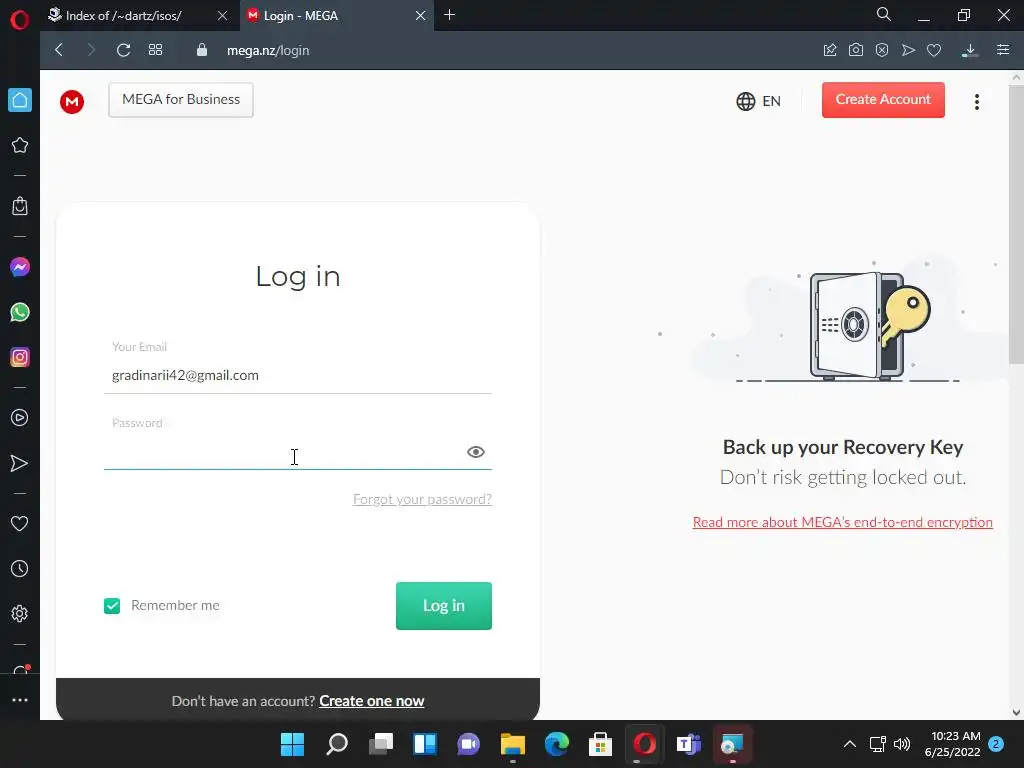This screenshot has height=768, width=1024.
Task: Open the edit page toolbar icon
Action: click(830, 50)
